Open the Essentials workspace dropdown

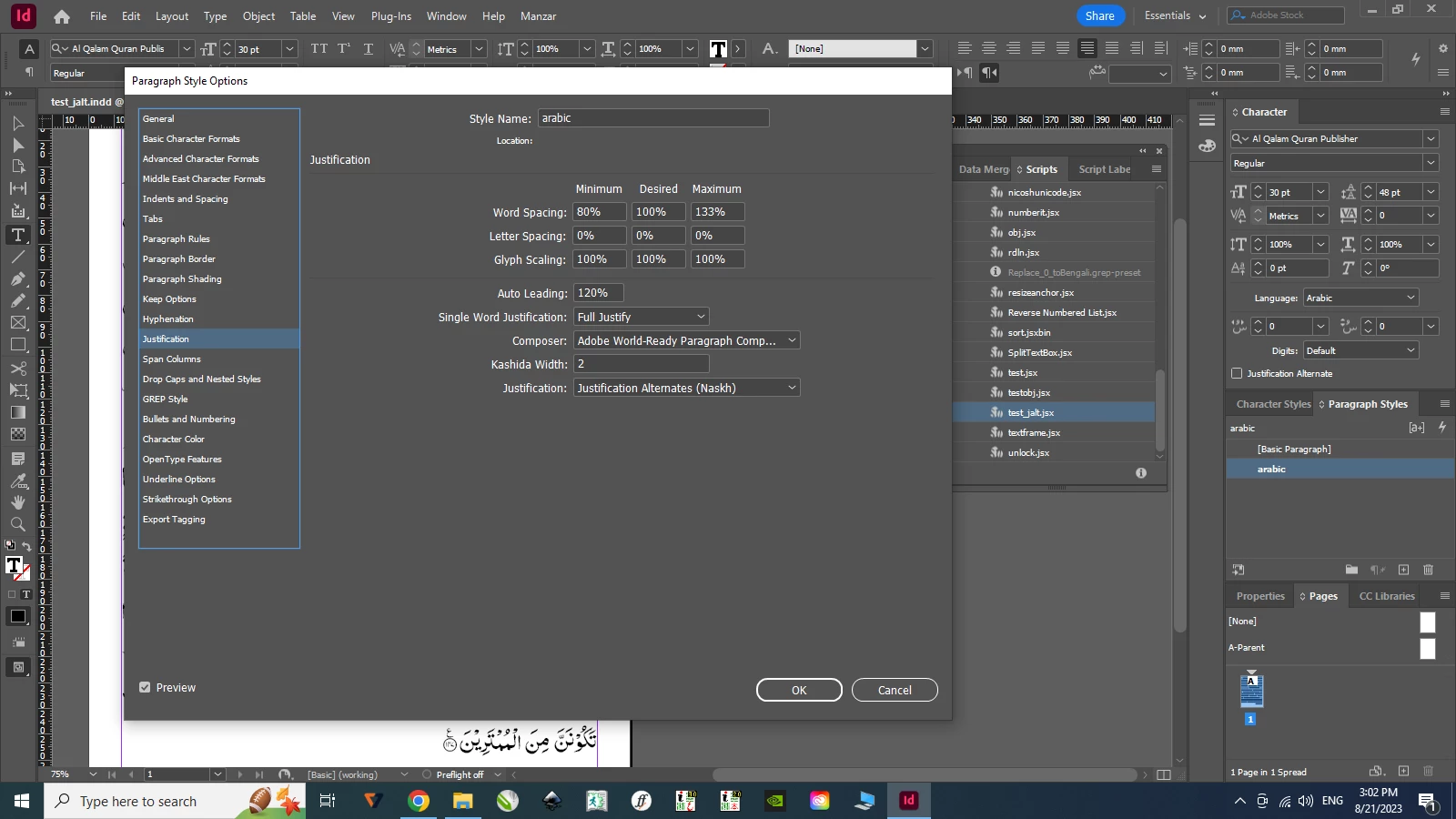(1175, 15)
